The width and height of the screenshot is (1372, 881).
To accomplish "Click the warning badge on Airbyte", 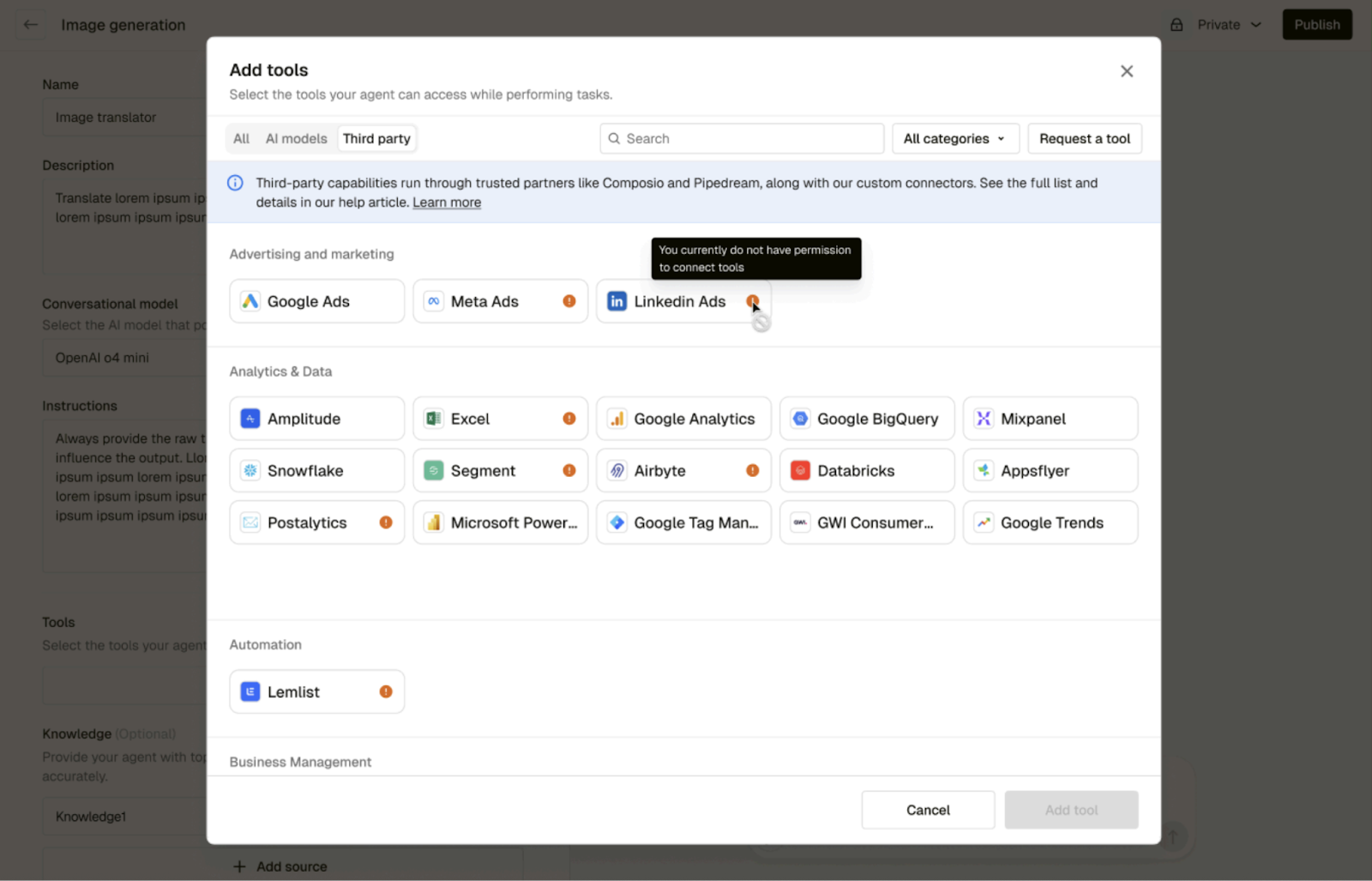I will pos(753,470).
